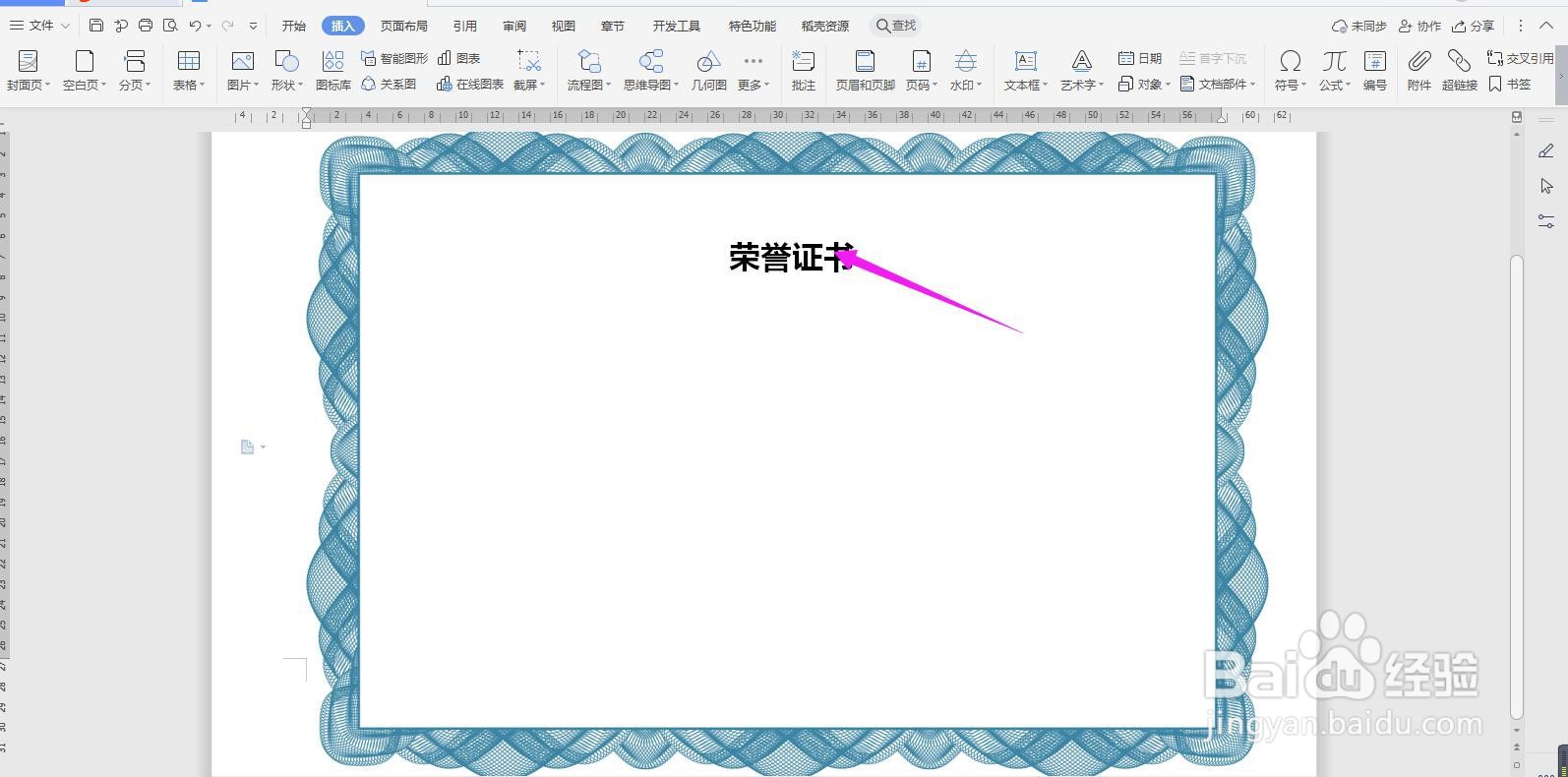The image size is (1568, 777).
Task: Insert numbering
Action: (1375, 71)
